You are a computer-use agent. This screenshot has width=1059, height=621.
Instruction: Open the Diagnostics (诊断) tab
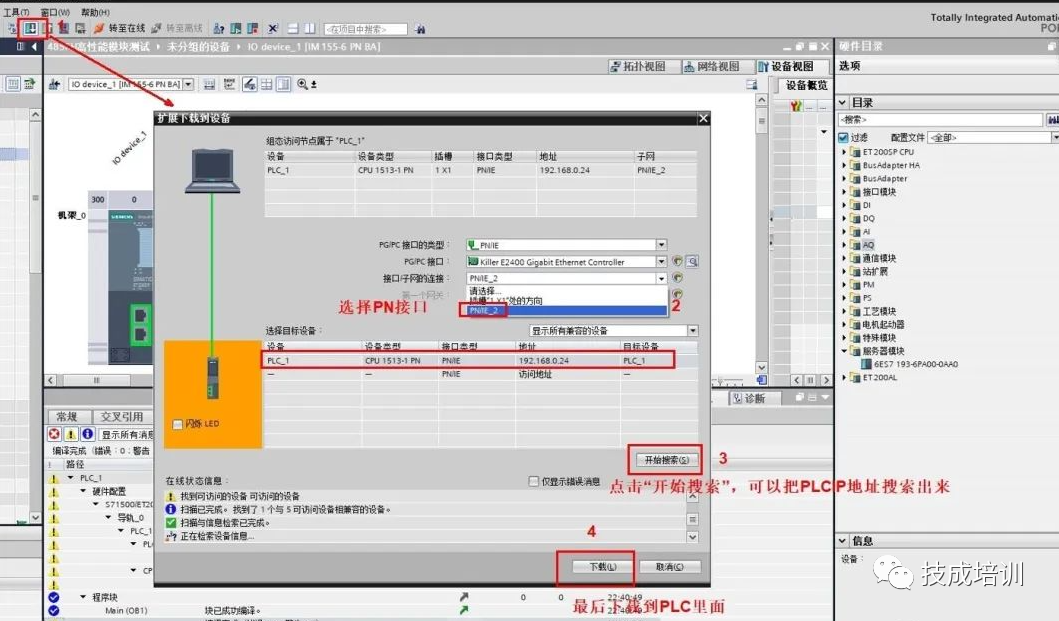[754, 398]
